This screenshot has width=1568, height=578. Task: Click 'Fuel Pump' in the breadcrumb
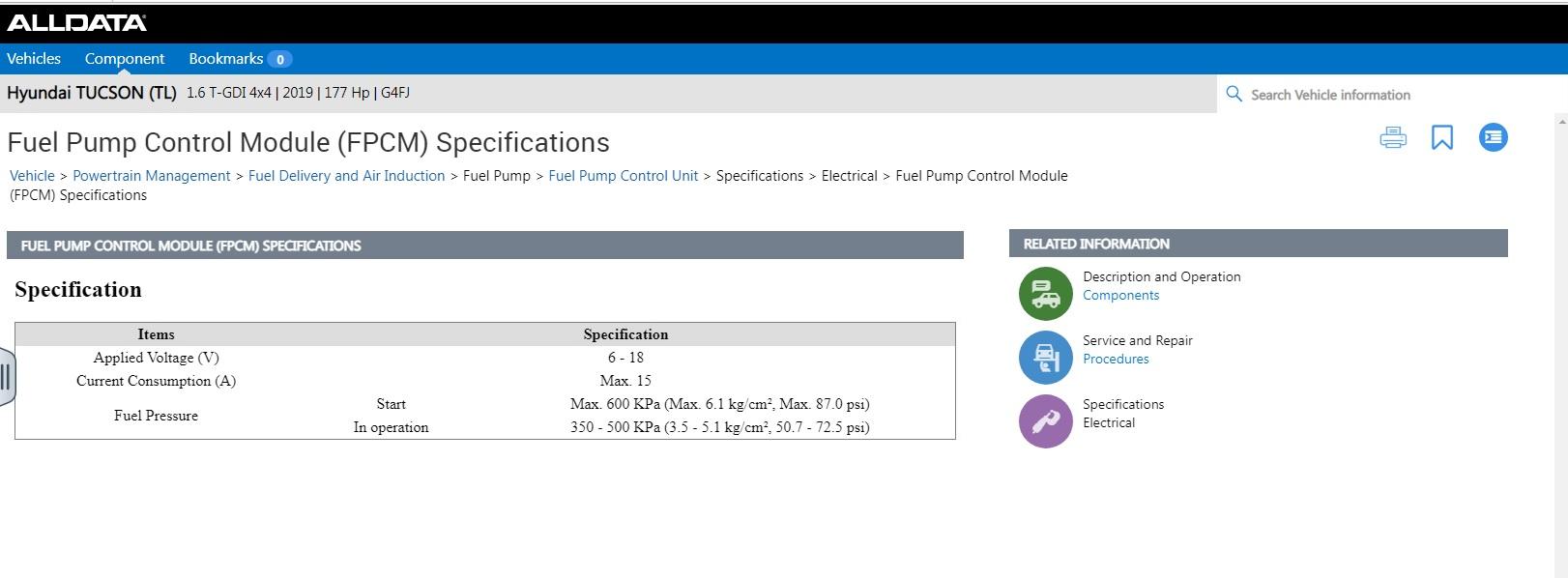497,176
